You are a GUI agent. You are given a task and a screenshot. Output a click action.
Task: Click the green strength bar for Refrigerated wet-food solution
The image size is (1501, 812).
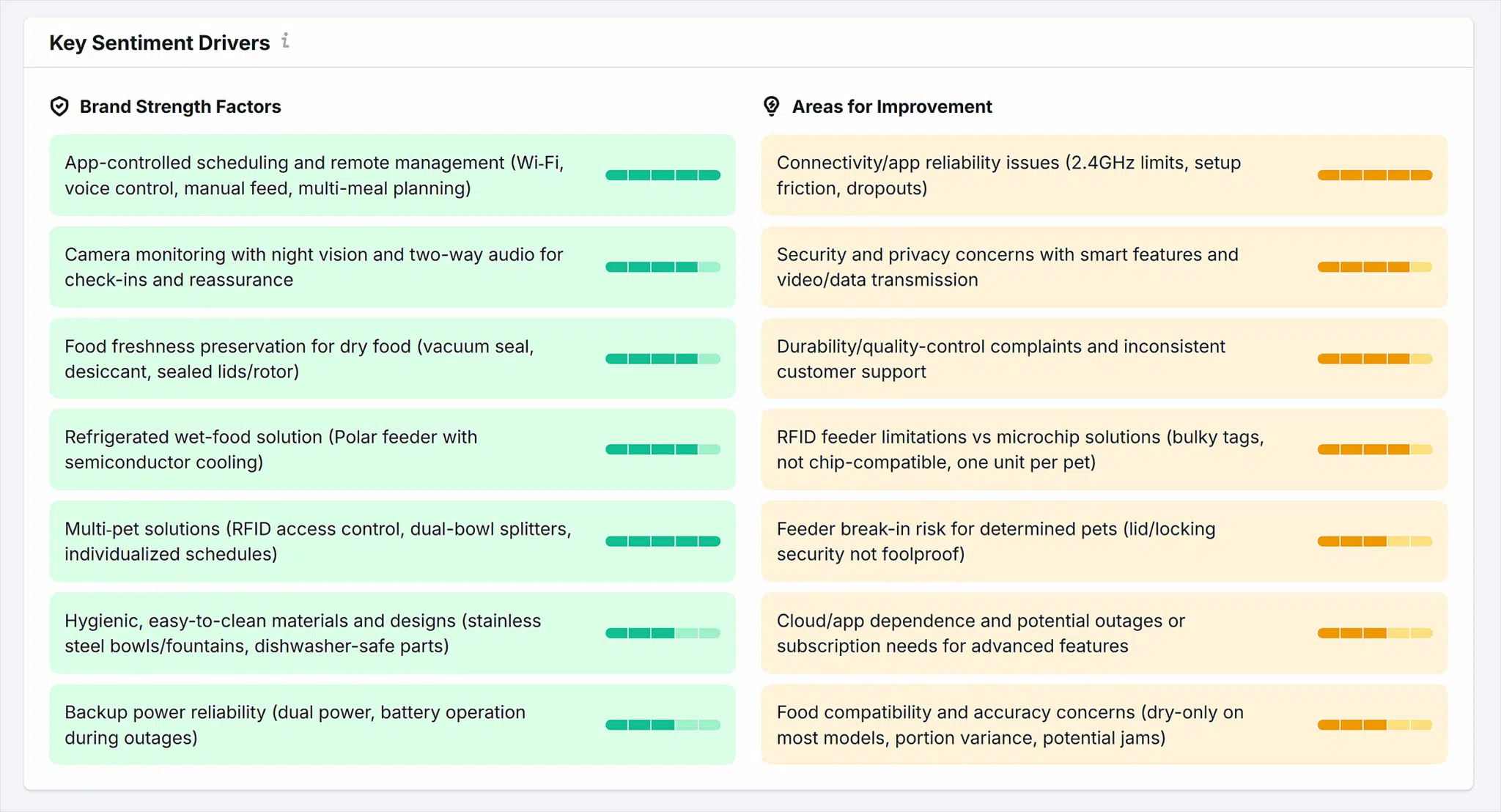coord(663,449)
